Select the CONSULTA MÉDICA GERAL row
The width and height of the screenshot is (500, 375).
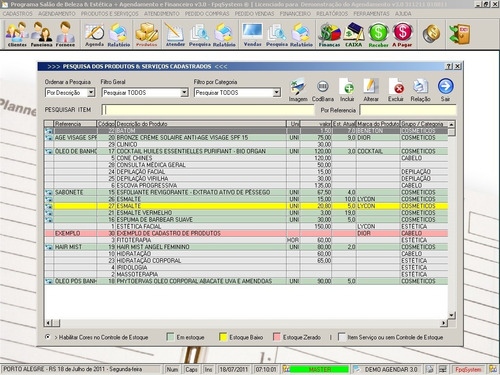pyautogui.click(x=246, y=165)
